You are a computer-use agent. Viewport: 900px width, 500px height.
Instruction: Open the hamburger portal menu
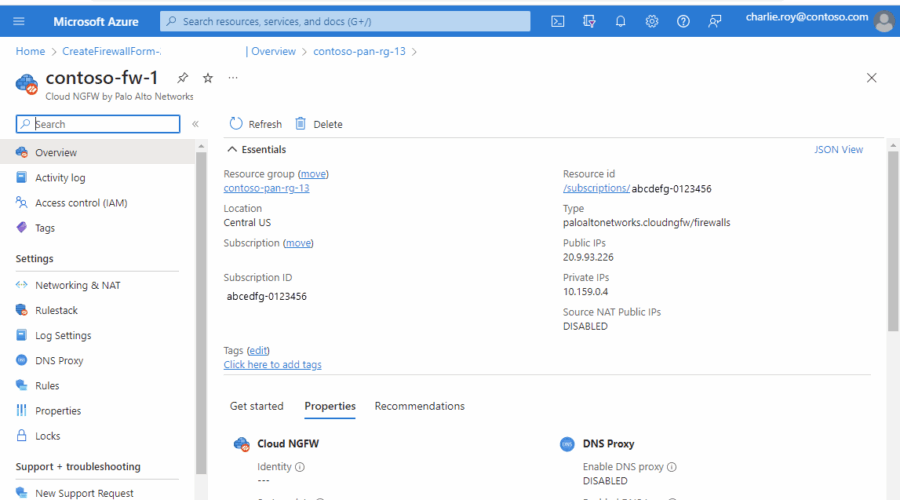coord(22,21)
